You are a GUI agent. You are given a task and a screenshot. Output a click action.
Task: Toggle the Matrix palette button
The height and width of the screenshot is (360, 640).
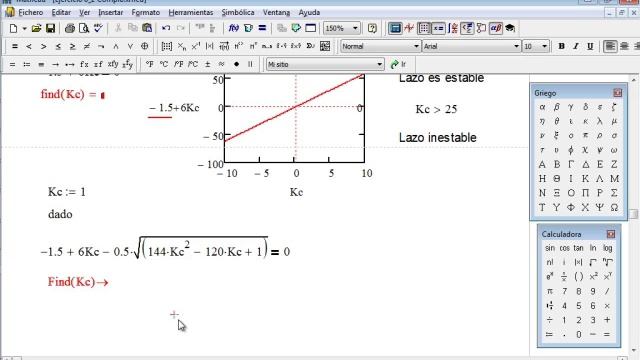click(x=424, y=28)
